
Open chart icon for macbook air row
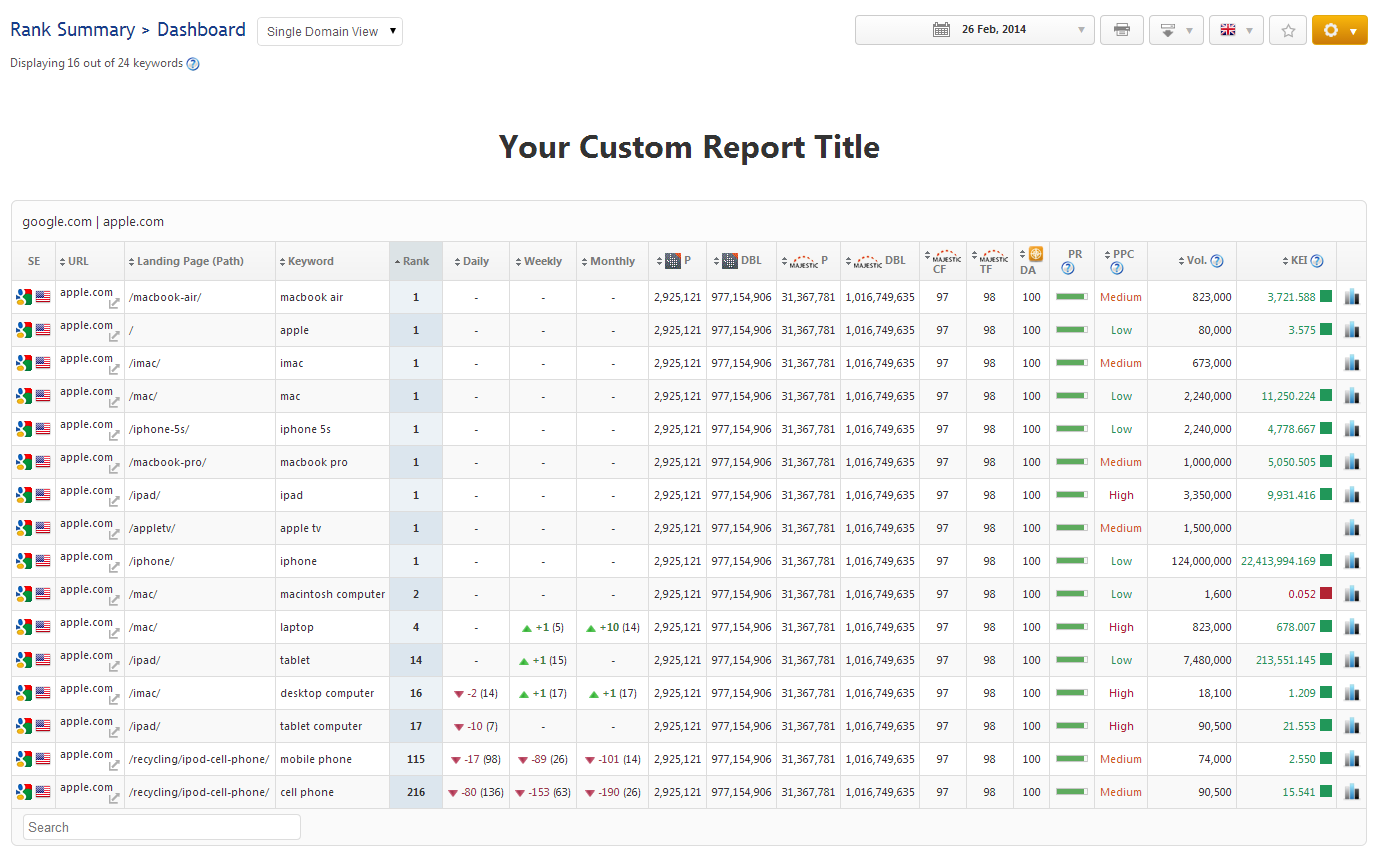(1352, 297)
